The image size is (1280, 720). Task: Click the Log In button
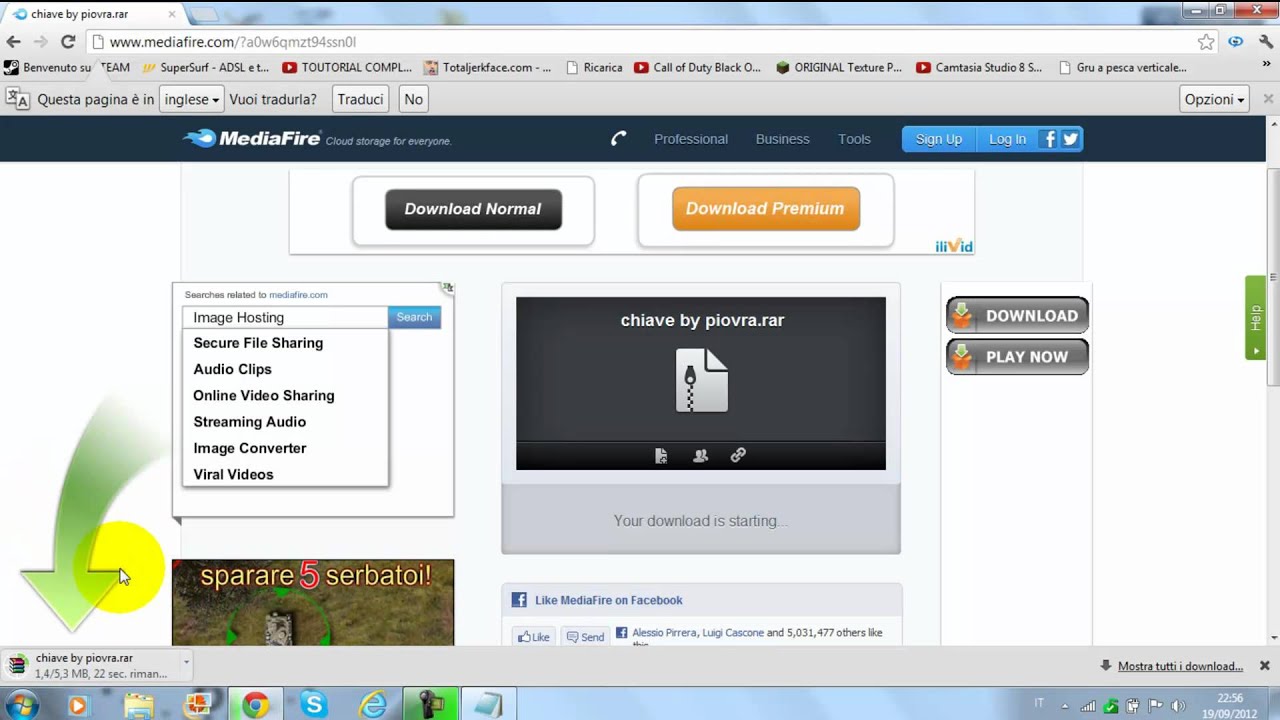click(1007, 139)
